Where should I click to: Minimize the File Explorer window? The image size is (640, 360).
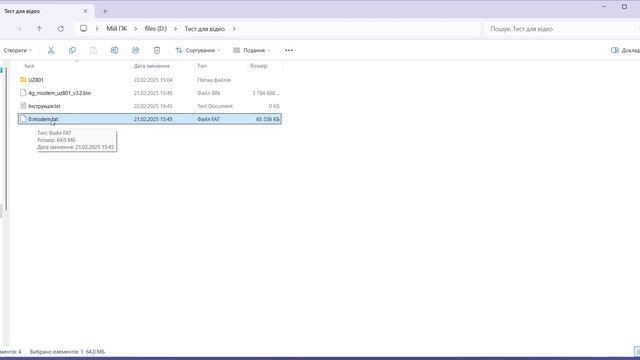point(604,7)
